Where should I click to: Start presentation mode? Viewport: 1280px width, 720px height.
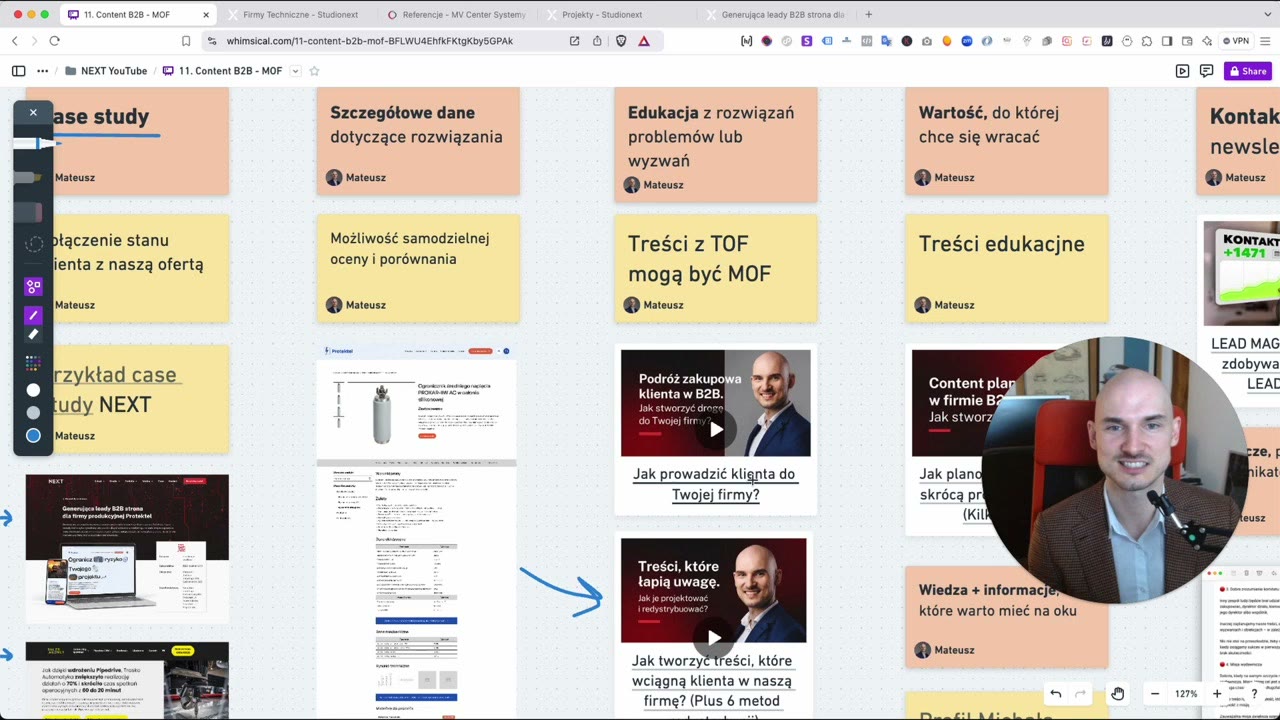pyautogui.click(x=1182, y=71)
